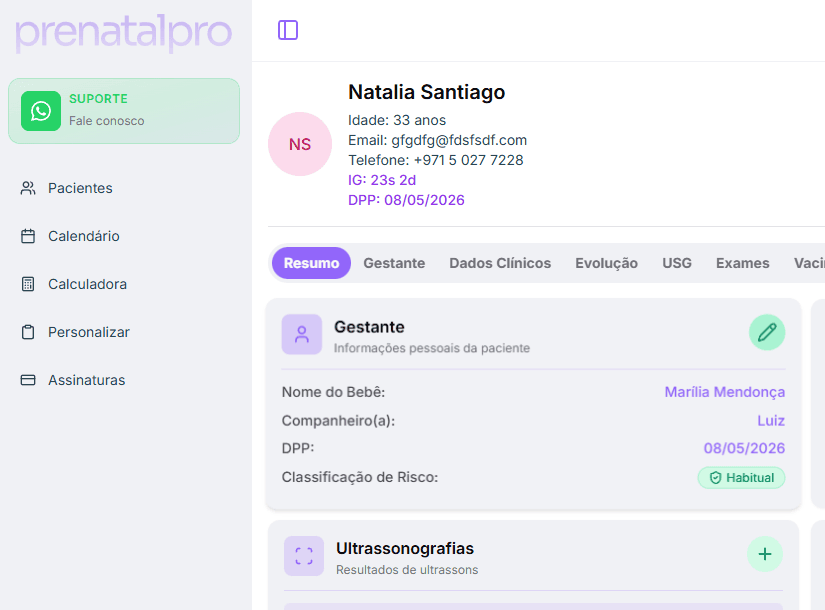Edit the Gestante information with the pencil icon
The height and width of the screenshot is (610, 825).
pos(767,332)
